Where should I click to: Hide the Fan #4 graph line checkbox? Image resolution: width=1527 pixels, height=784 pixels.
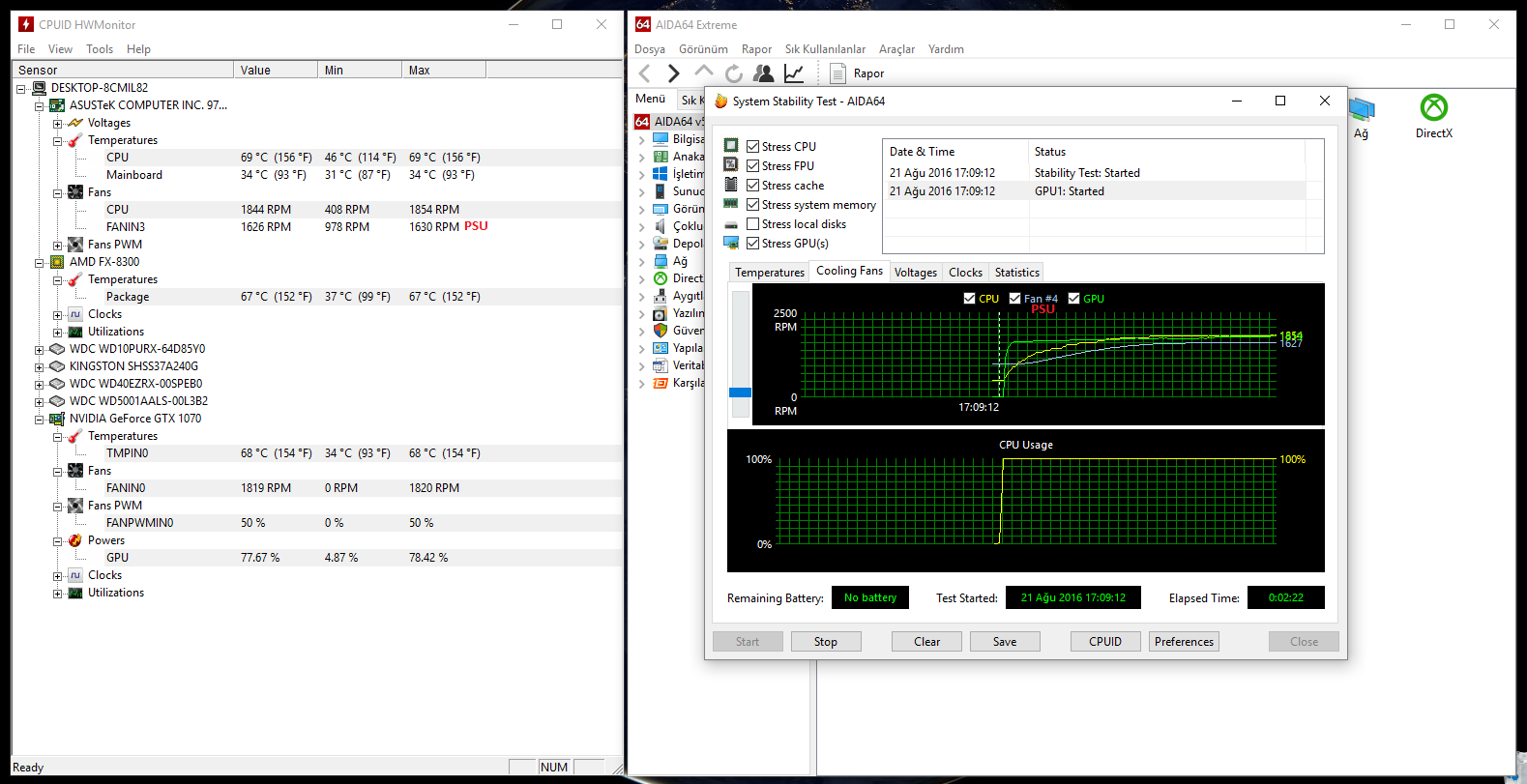tap(1014, 298)
